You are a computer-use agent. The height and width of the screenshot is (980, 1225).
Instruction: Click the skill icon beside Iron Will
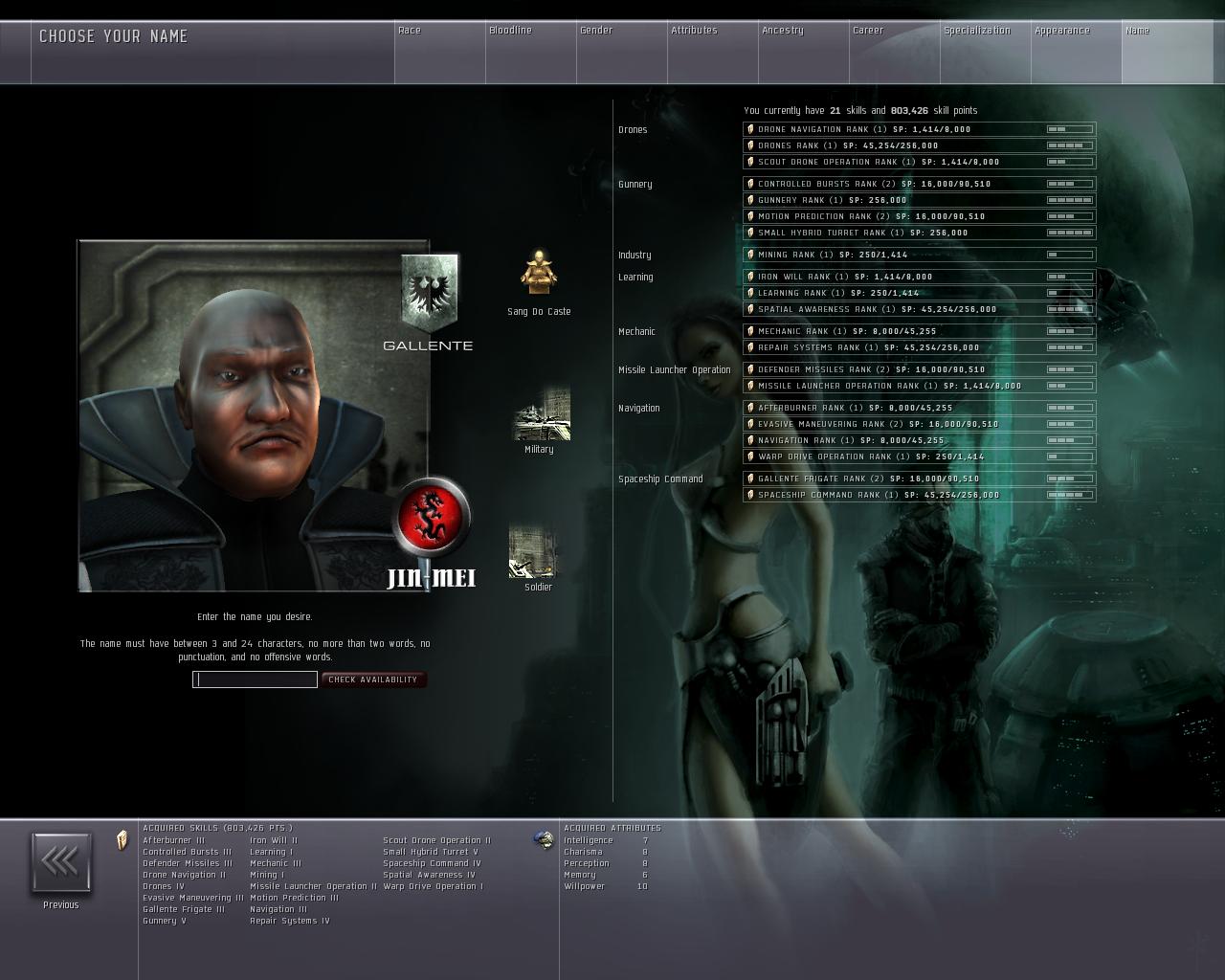751,277
